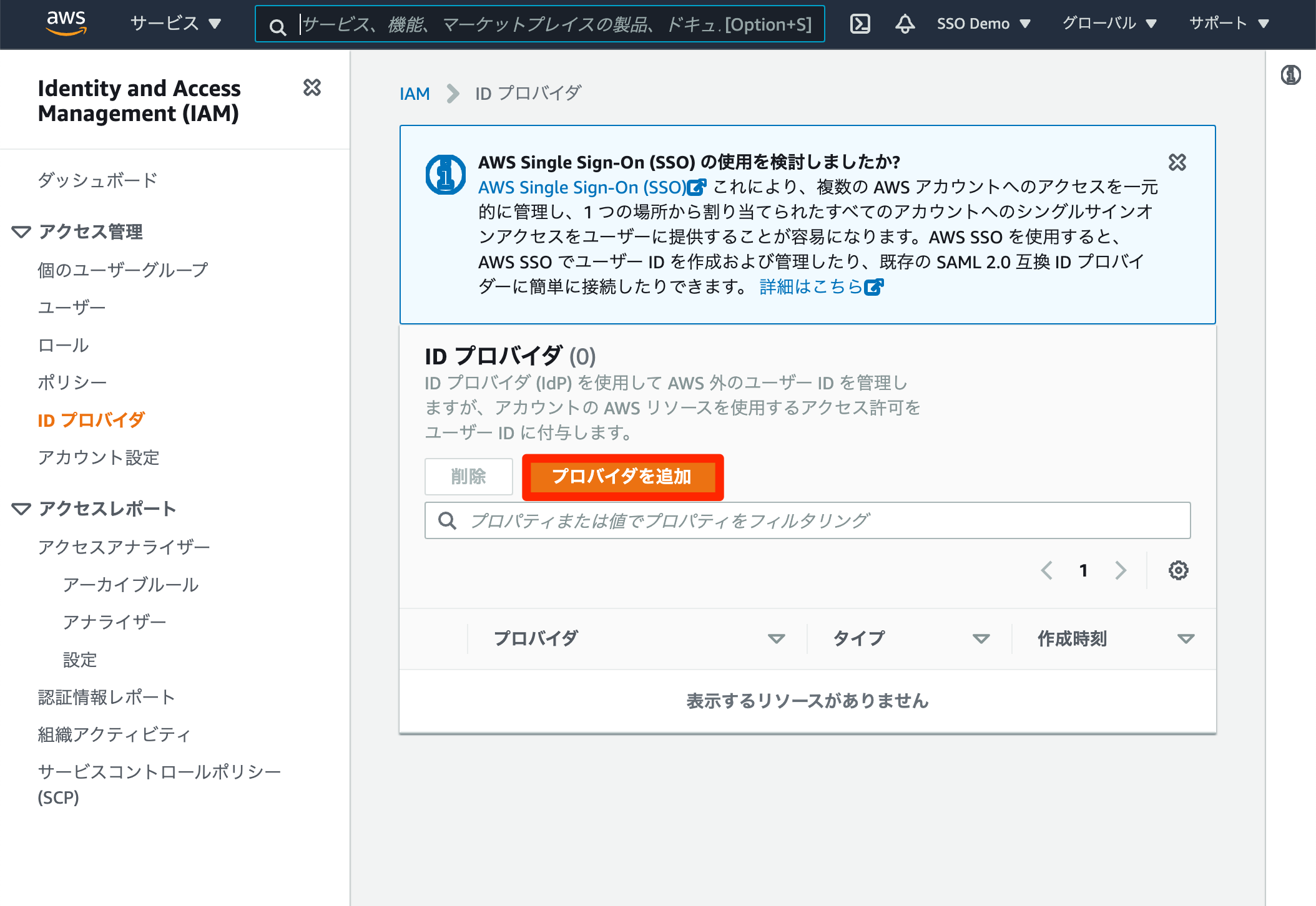Close the IAM sidebar panel
This screenshot has height=906, width=1316.
312,88
